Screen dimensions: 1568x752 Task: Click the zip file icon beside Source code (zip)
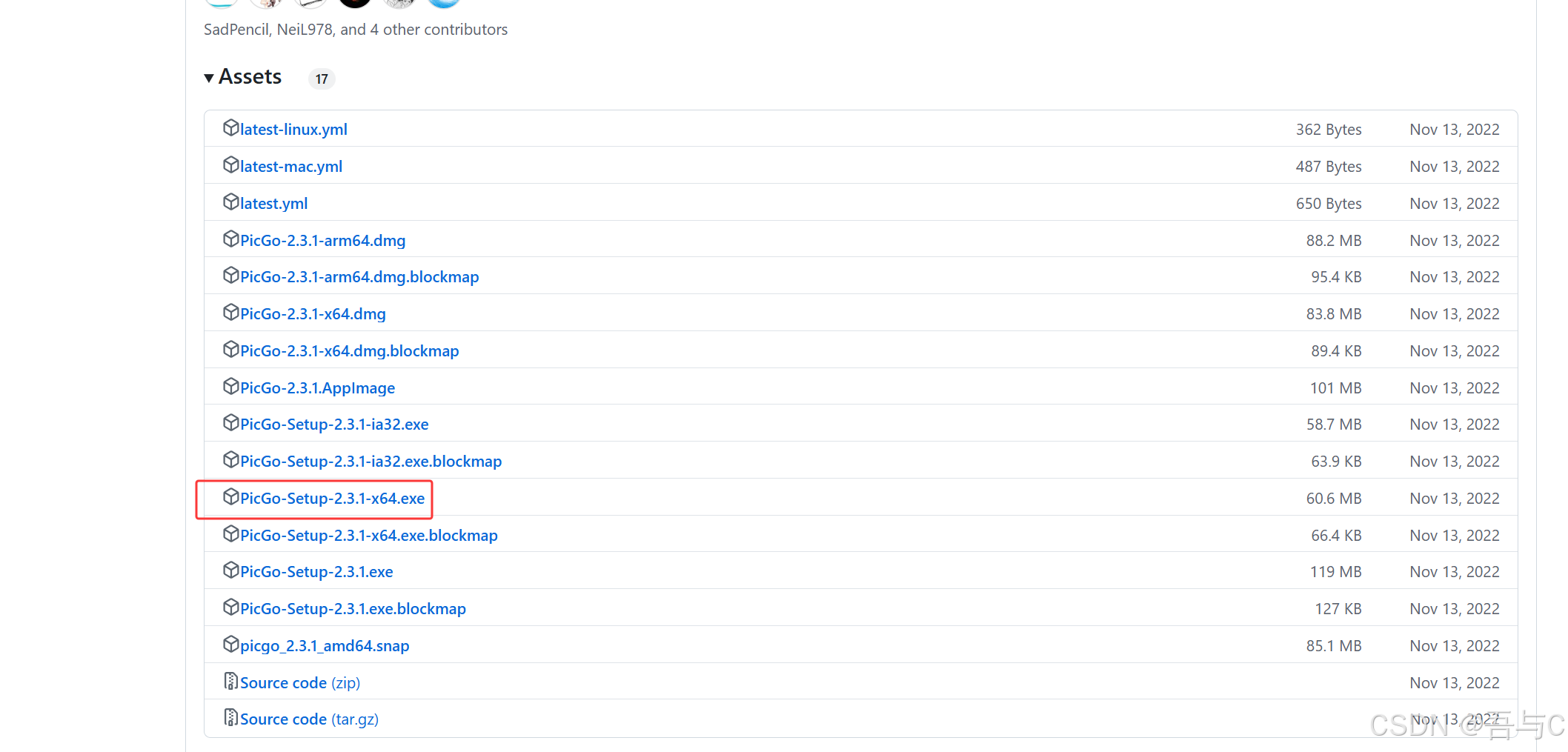point(230,682)
